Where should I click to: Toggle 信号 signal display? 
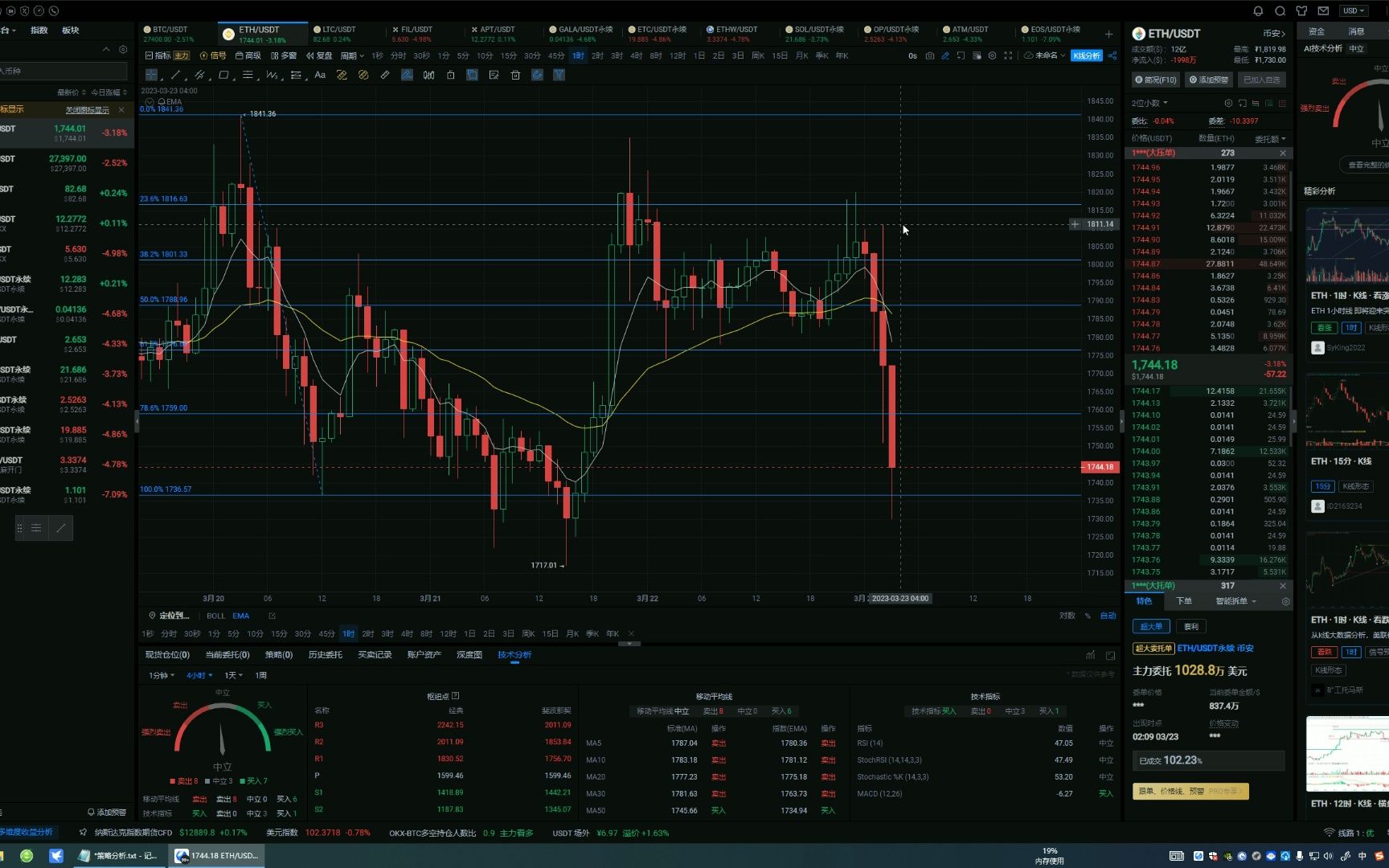coord(214,55)
